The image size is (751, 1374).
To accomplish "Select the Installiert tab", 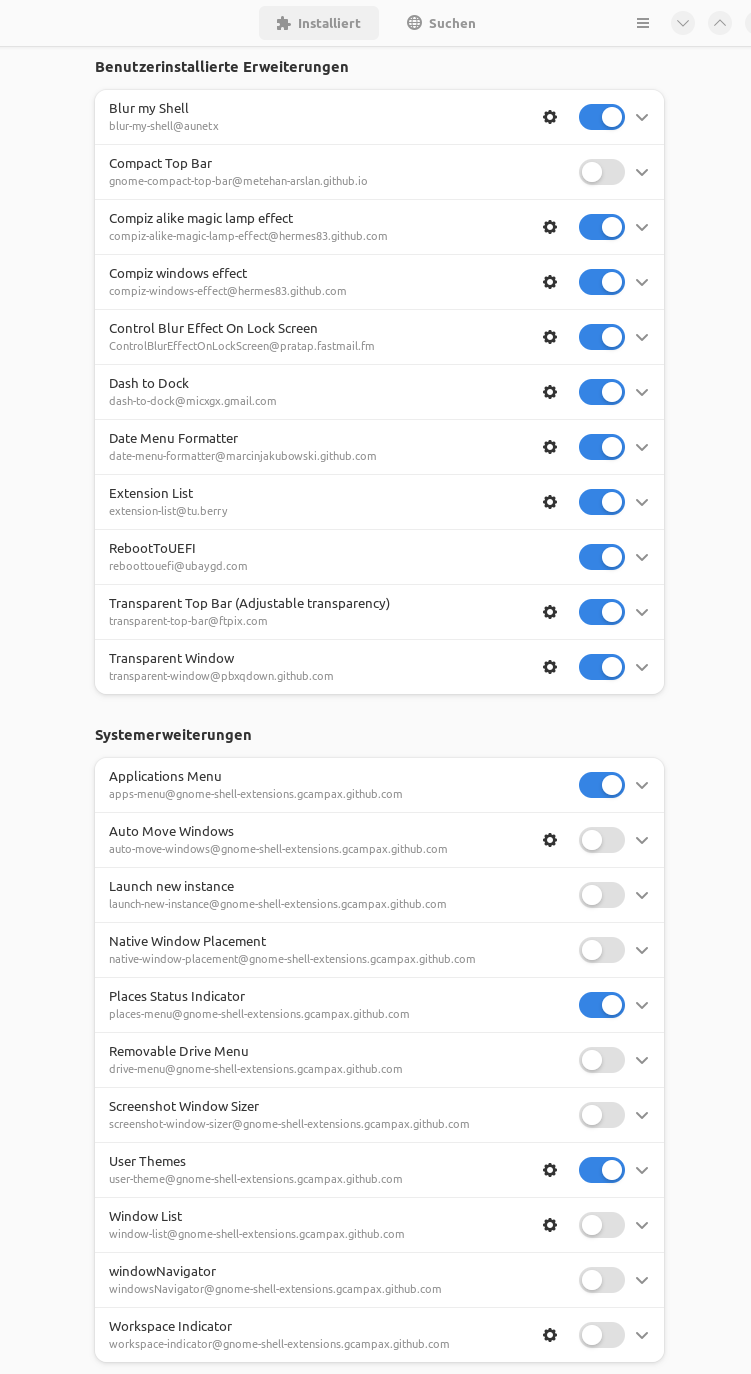I will click(x=318, y=23).
